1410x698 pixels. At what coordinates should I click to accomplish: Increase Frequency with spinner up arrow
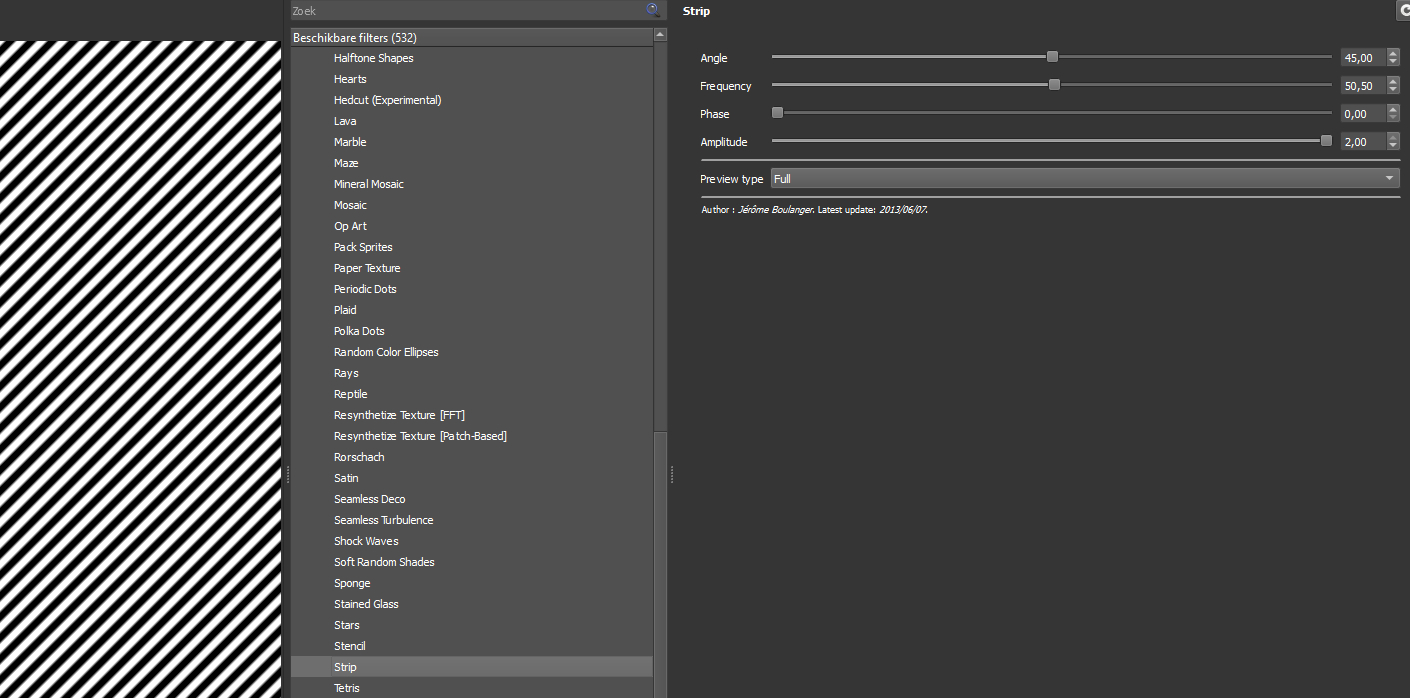(1394, 81)
